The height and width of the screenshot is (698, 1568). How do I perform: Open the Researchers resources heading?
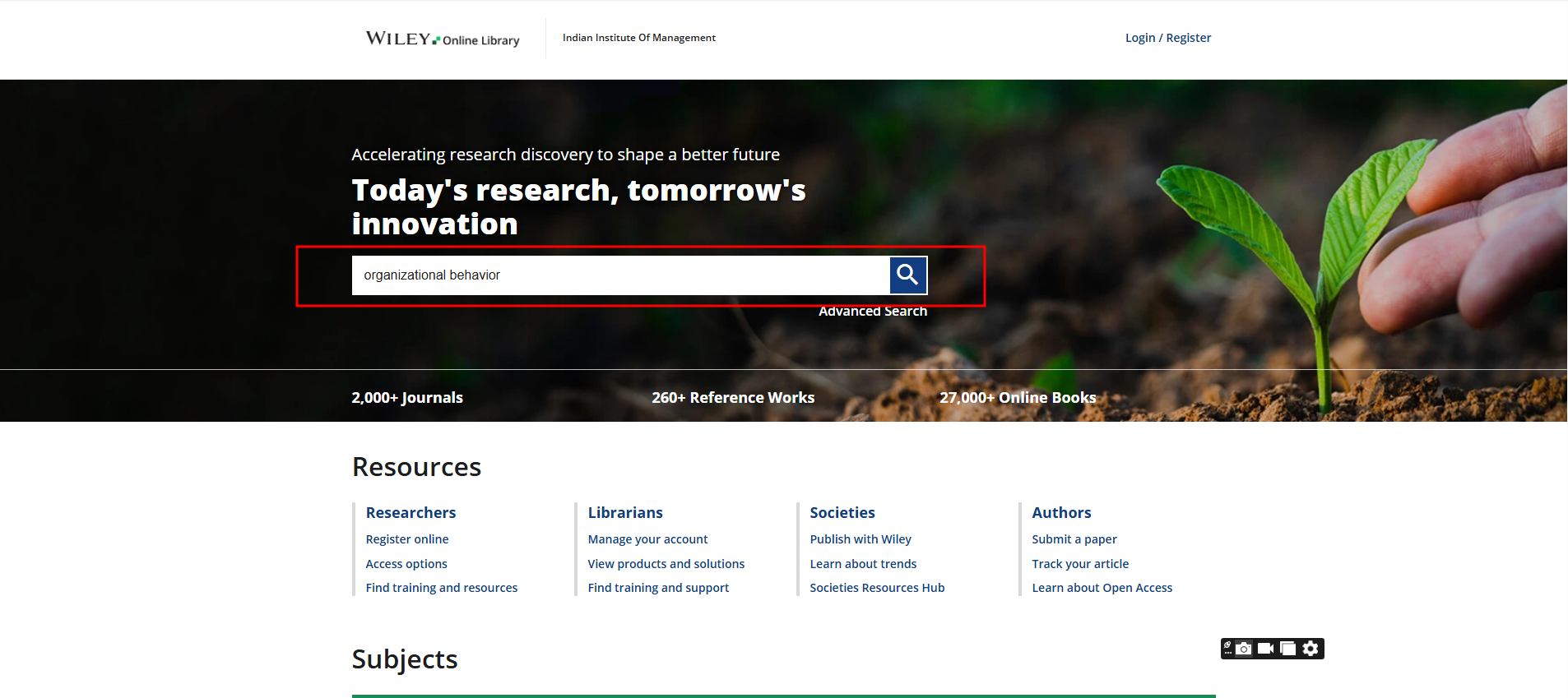[411, 512]
